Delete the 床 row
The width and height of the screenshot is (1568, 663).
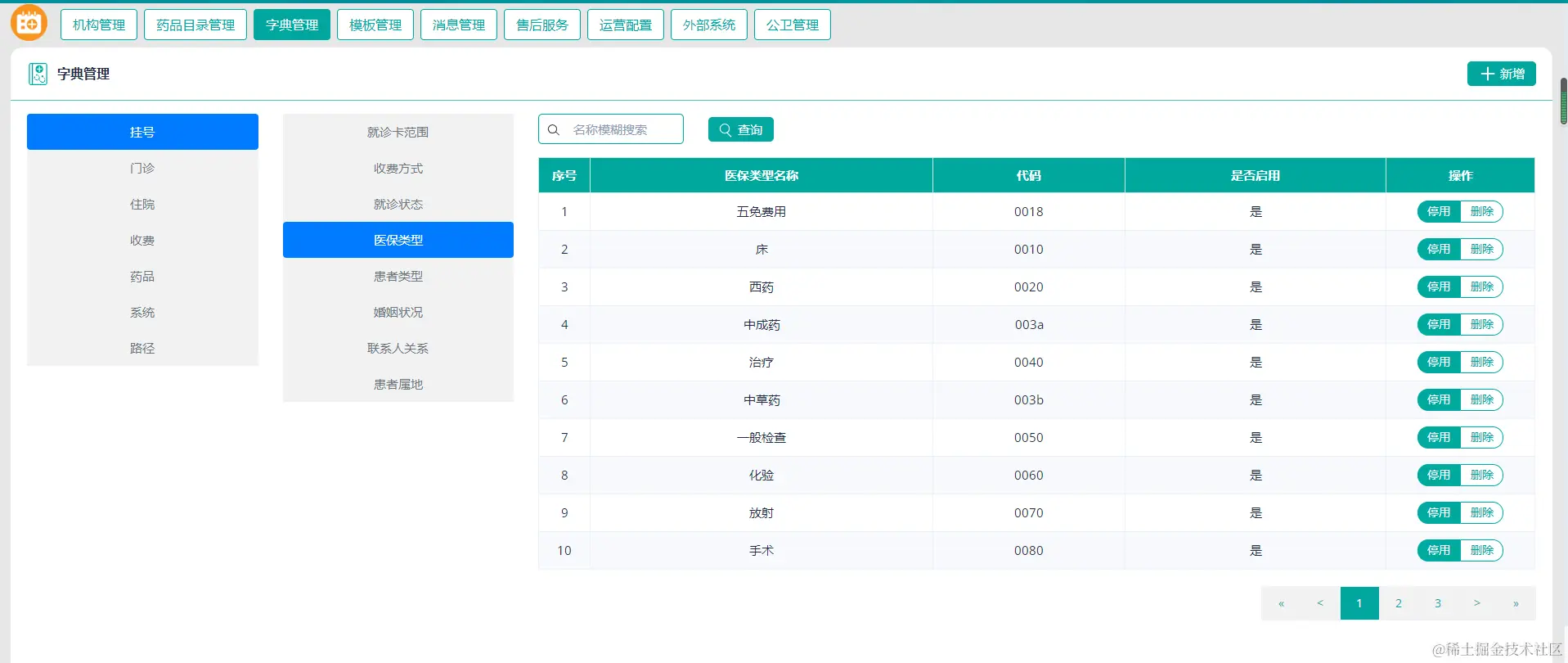[x=1482, y=249]
